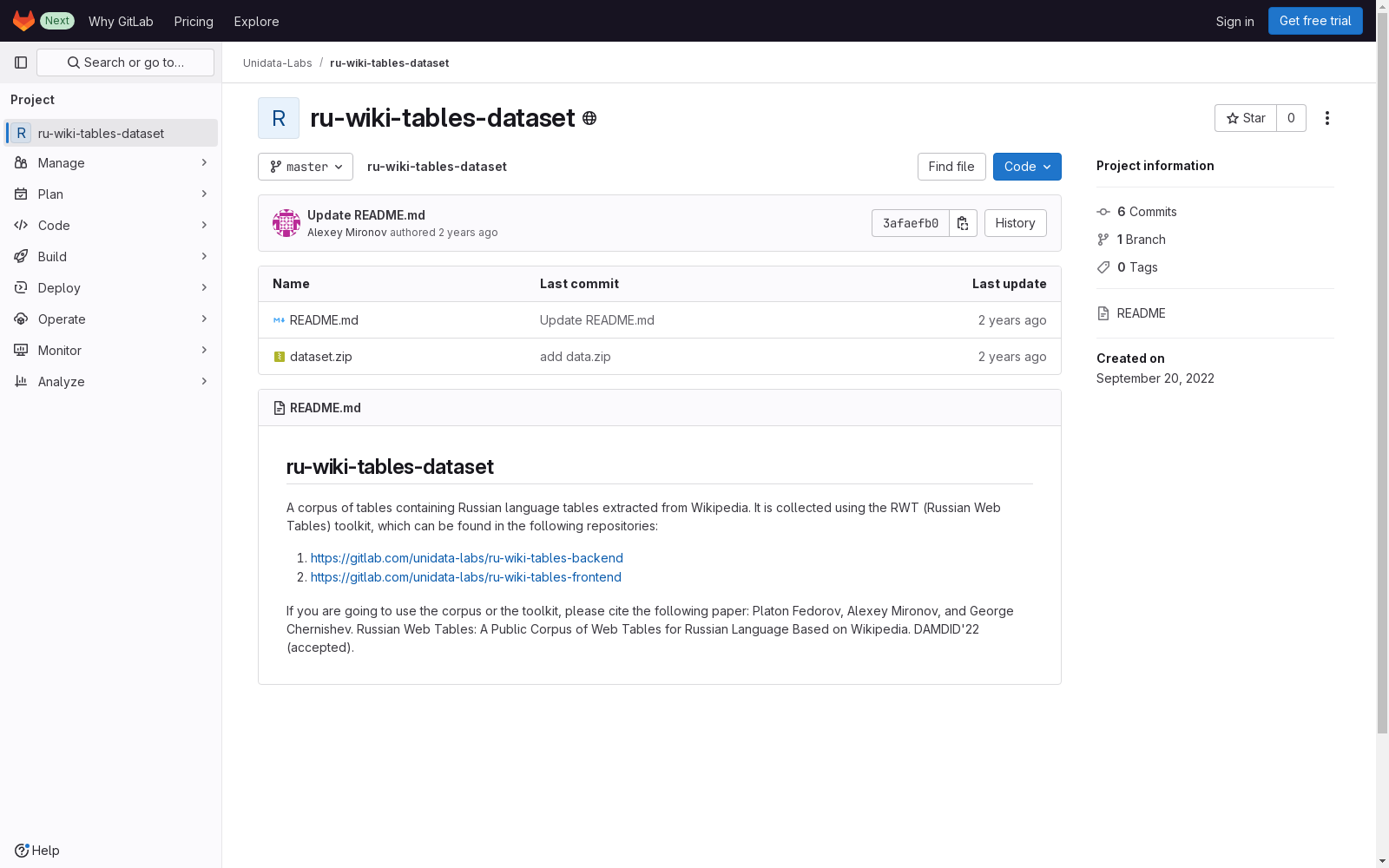Open README link in Project information

1141,313
